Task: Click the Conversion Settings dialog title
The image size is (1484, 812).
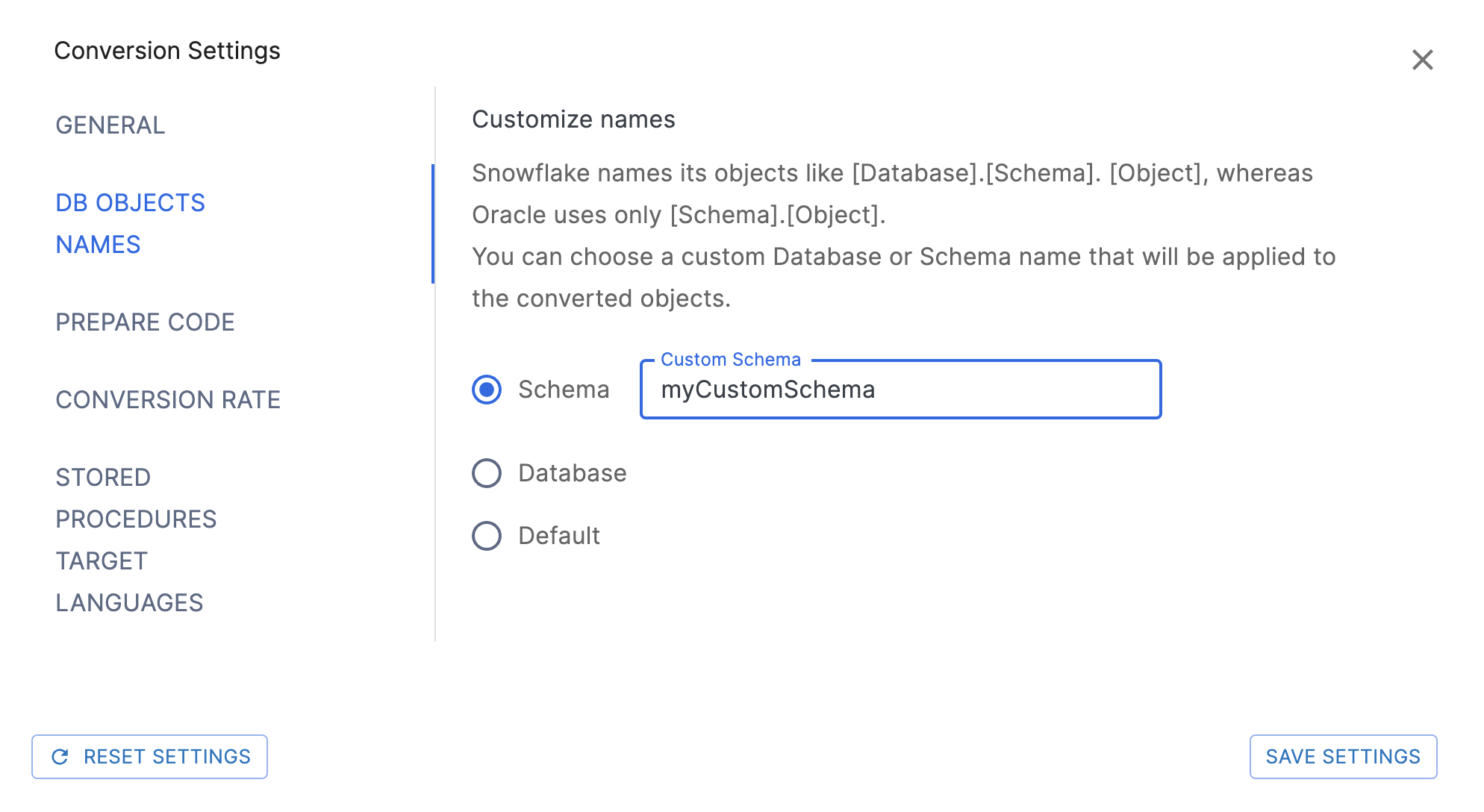Action: point(167,51)
